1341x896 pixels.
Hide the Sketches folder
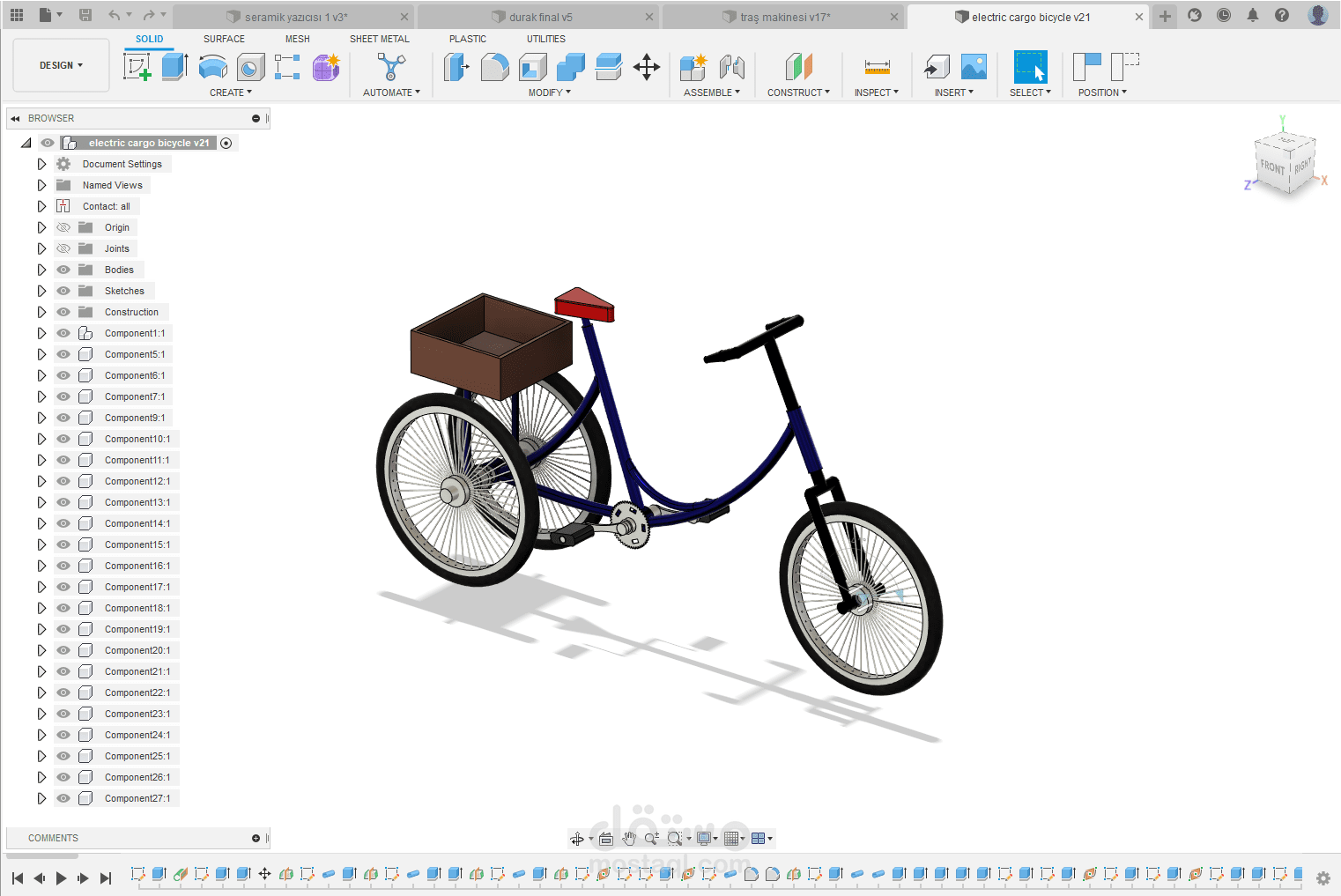click(x=63, y=291)
